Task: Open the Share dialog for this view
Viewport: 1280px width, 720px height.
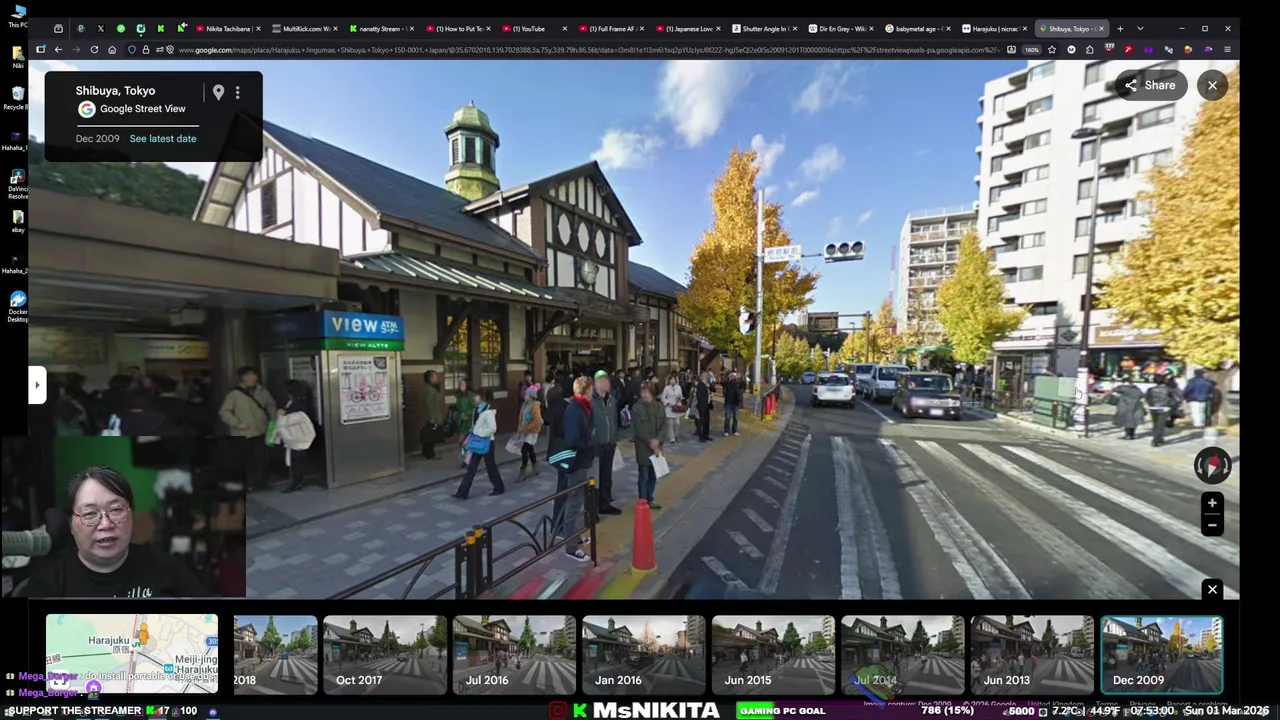Action: pyautogui.click(x=1150, y=85)
